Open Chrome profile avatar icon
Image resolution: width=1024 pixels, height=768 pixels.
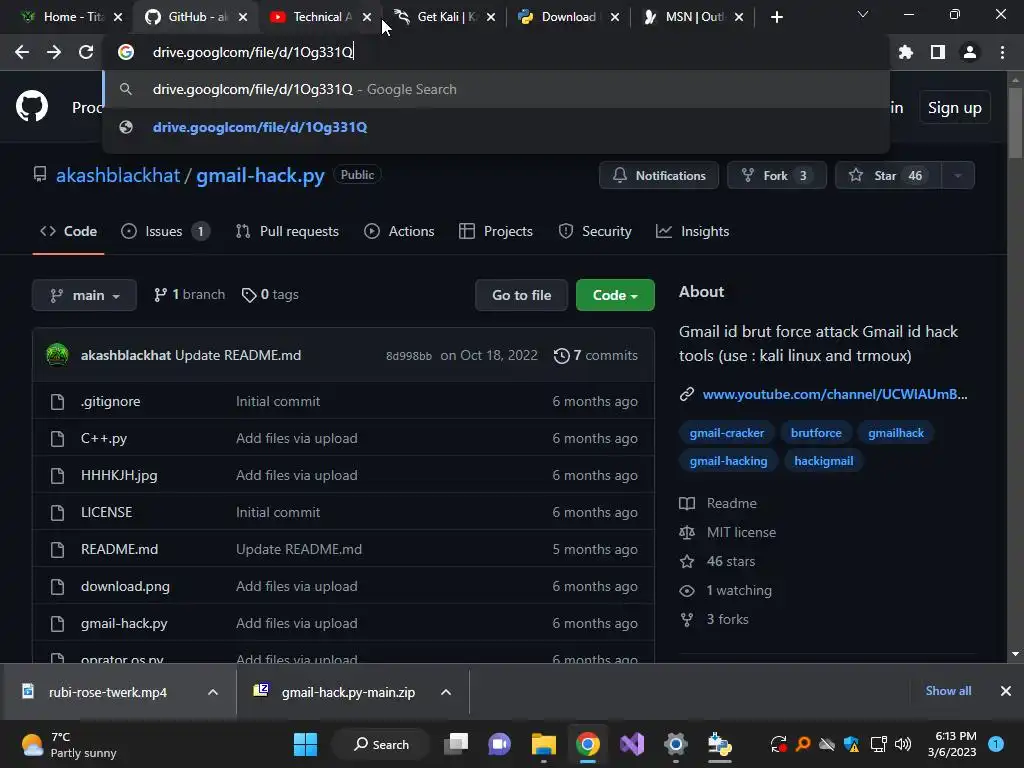[970, 52]
